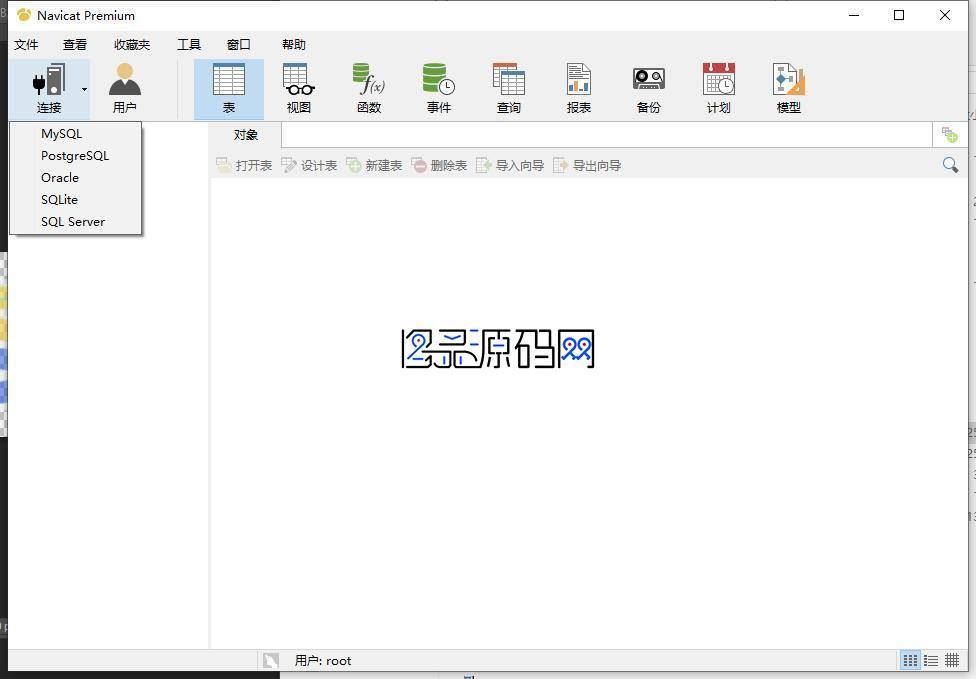Open the 模型 model section

[789, 88]
